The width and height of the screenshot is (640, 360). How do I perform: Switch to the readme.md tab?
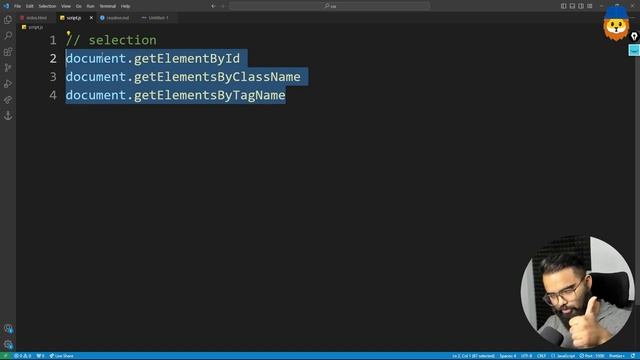coord(118,18)
